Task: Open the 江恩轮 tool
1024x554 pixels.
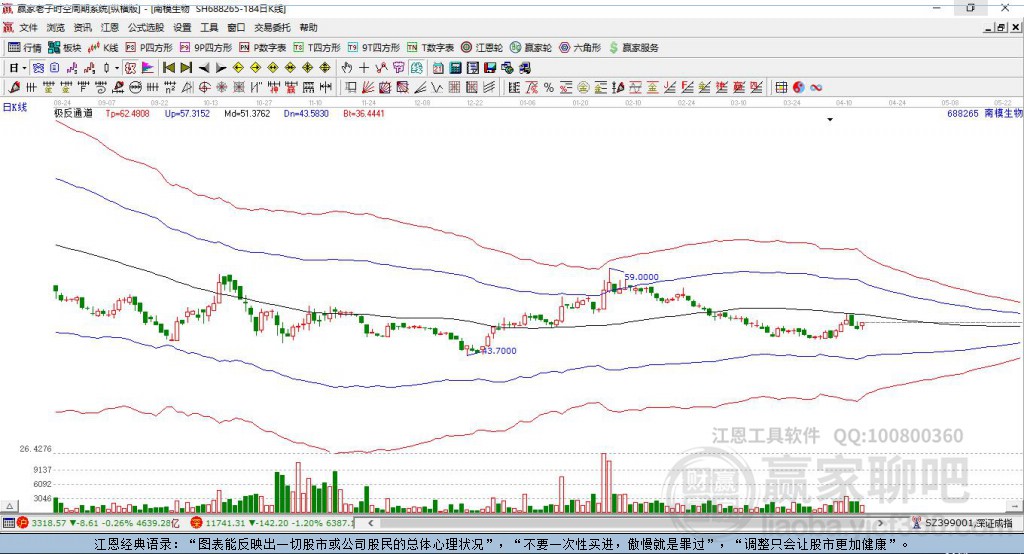Action: coord(482,48)
